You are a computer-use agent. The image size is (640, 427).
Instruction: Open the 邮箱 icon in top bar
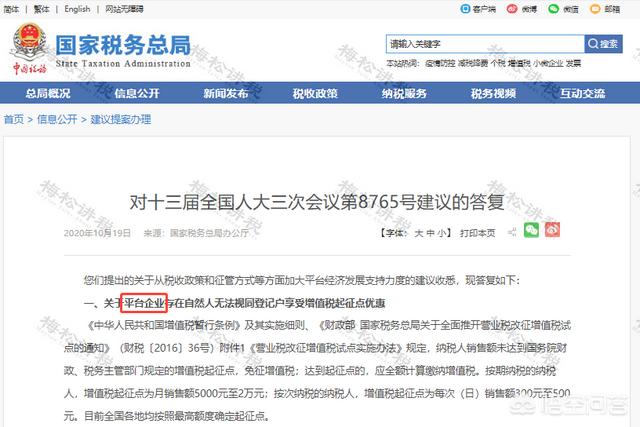coord(595,9)
